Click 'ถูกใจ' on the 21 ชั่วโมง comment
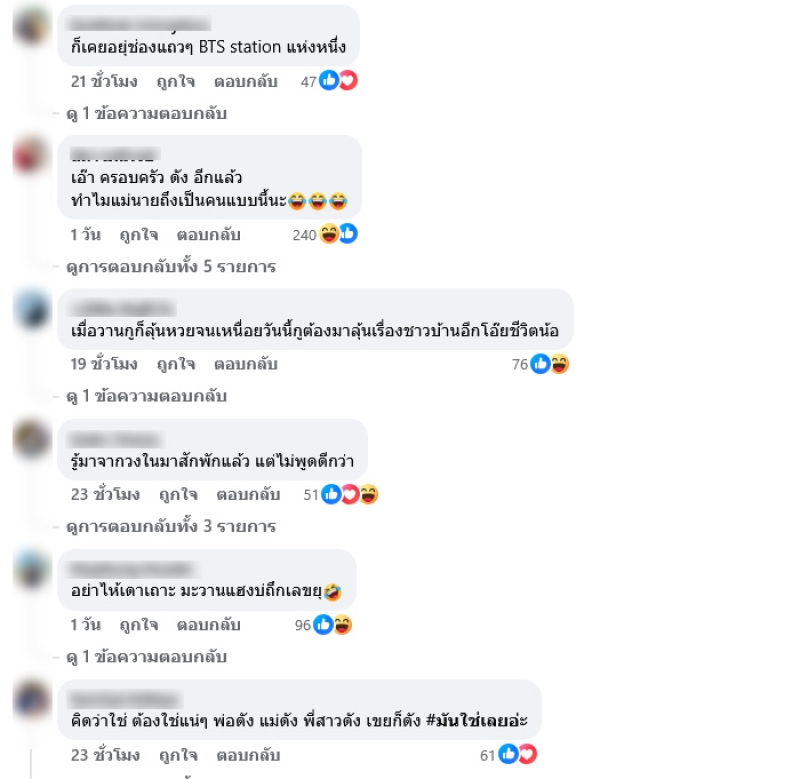800x779 pixels. tap(176, 82)
